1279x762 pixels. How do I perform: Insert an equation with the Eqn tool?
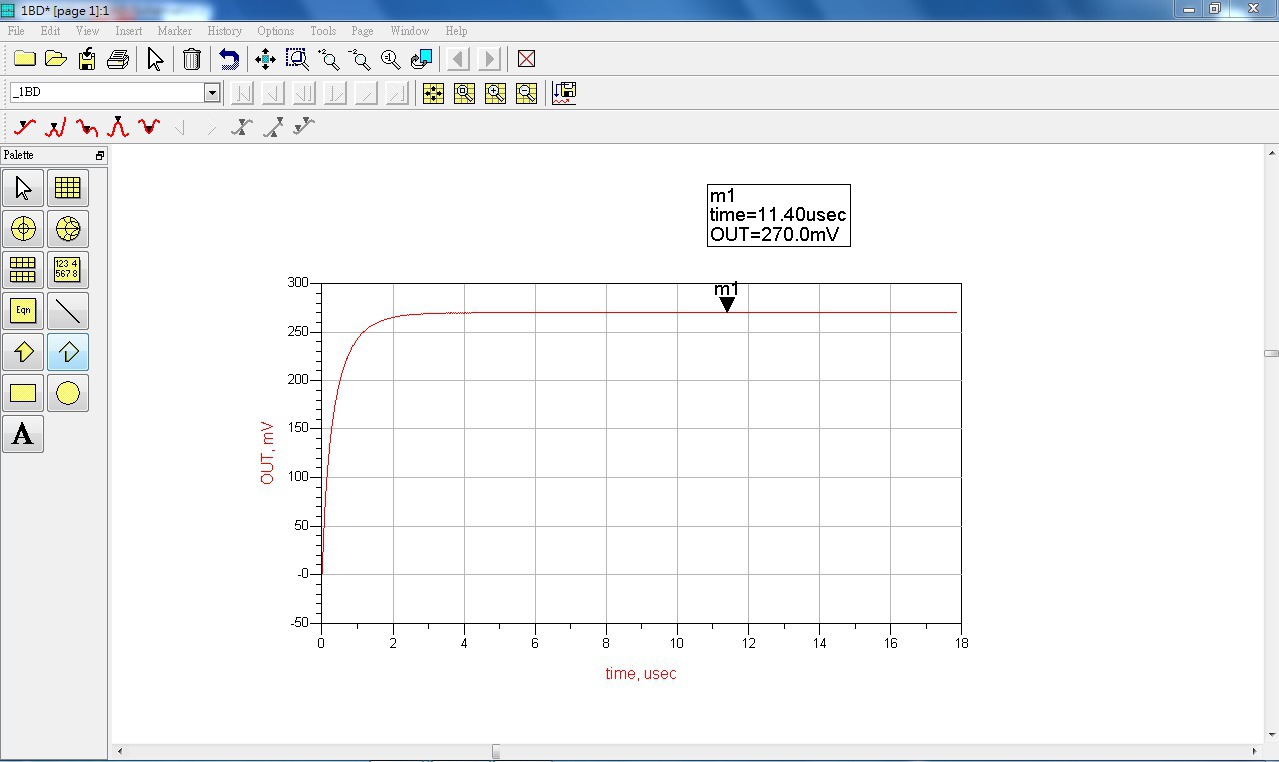tap(23, 311)
